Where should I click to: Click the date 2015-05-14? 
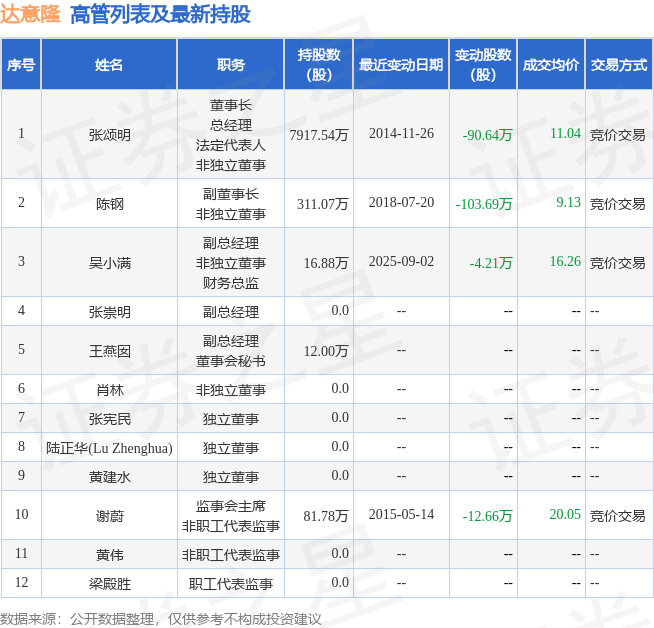pyautogui.click(x=401, y=514)
